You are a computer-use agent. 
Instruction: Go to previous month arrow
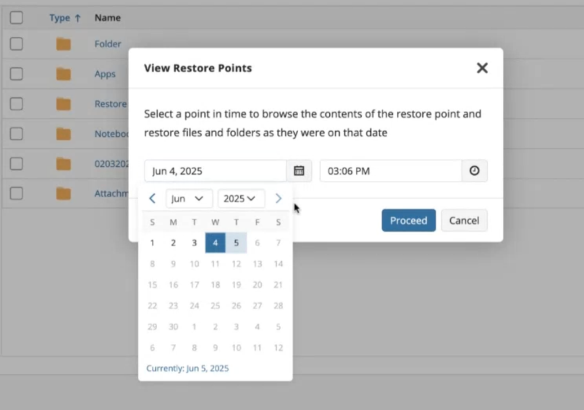(x=152, y=198)
